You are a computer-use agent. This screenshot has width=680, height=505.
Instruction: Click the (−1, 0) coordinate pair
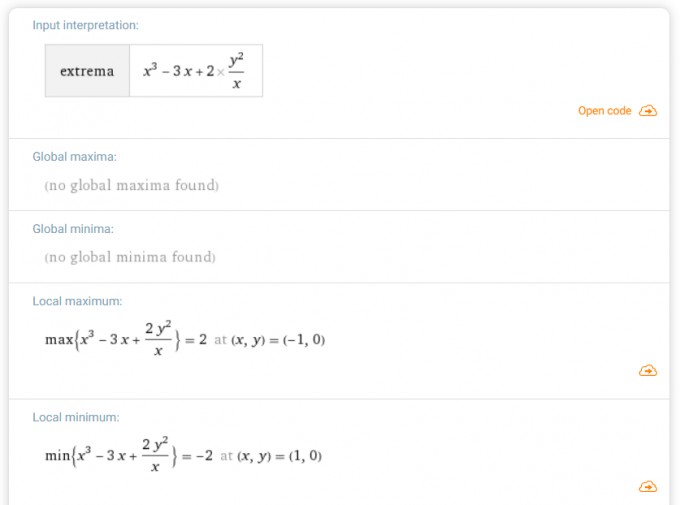pyautogui.click(x=304, y=339)
